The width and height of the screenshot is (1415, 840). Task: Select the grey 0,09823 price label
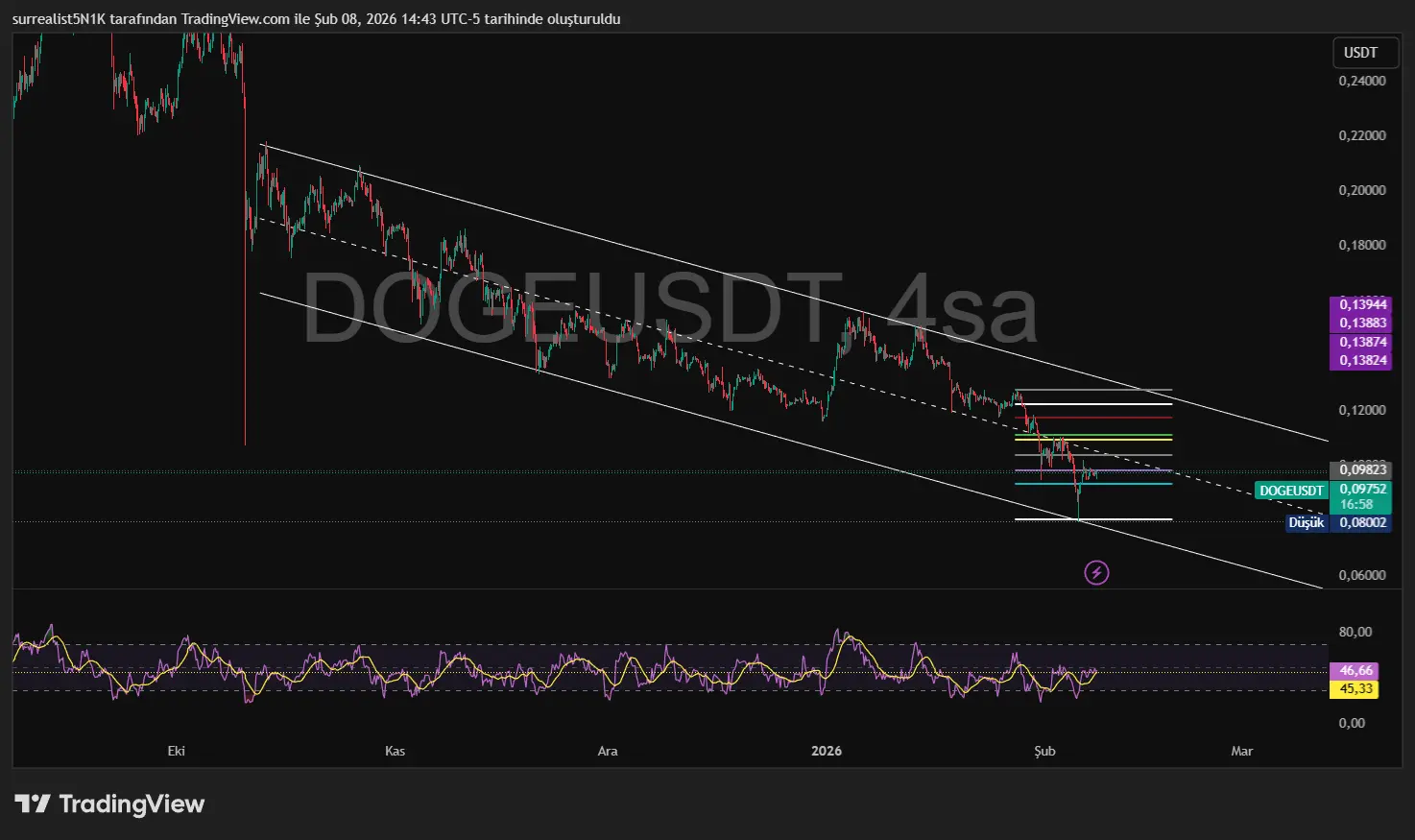click(x=1362, y=469)
